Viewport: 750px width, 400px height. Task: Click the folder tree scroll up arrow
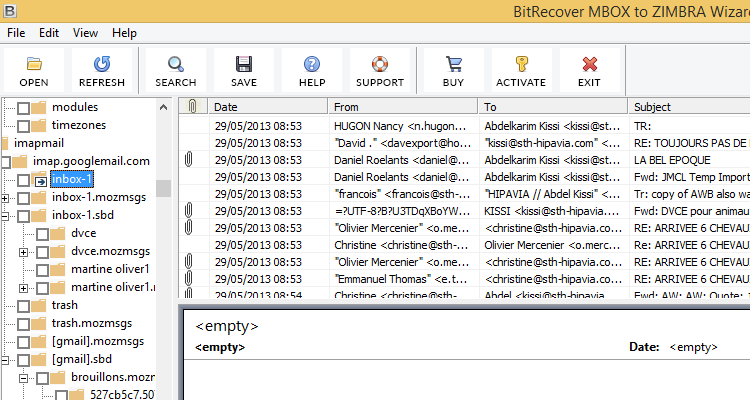[164, 107]
